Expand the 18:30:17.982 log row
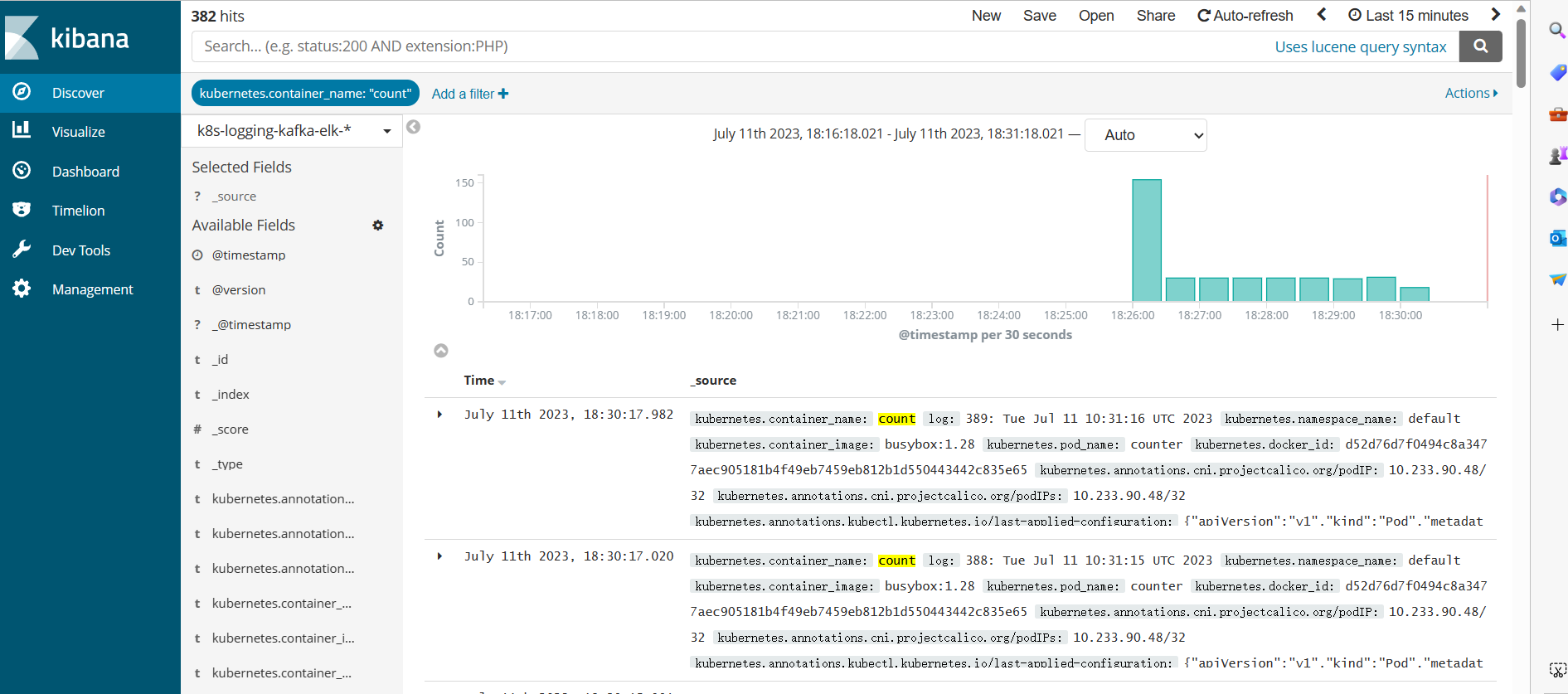This screenshot has width=1568, height=694. coord(439,415)
